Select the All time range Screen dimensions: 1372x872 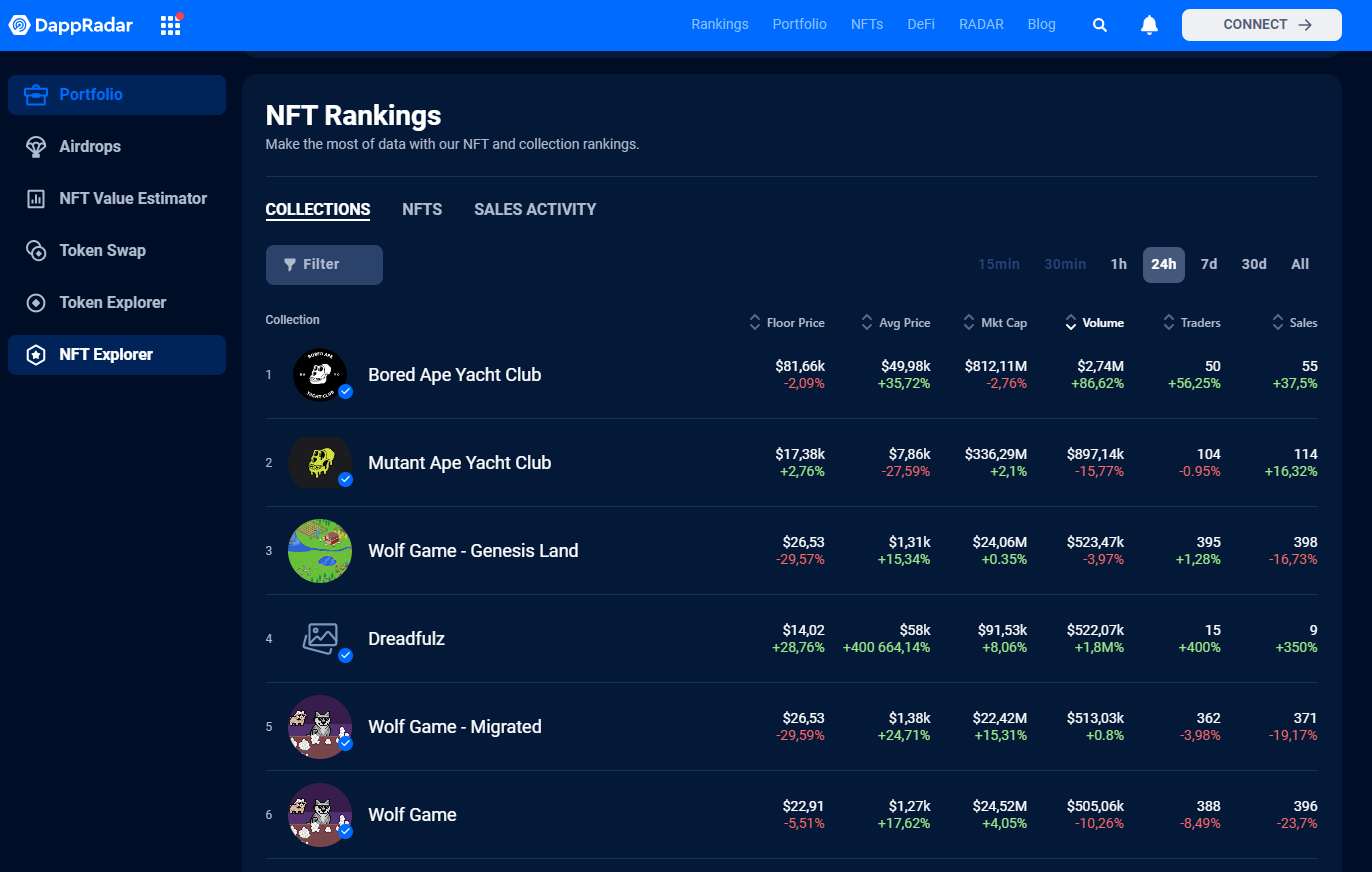click(x=1300, y=265)
